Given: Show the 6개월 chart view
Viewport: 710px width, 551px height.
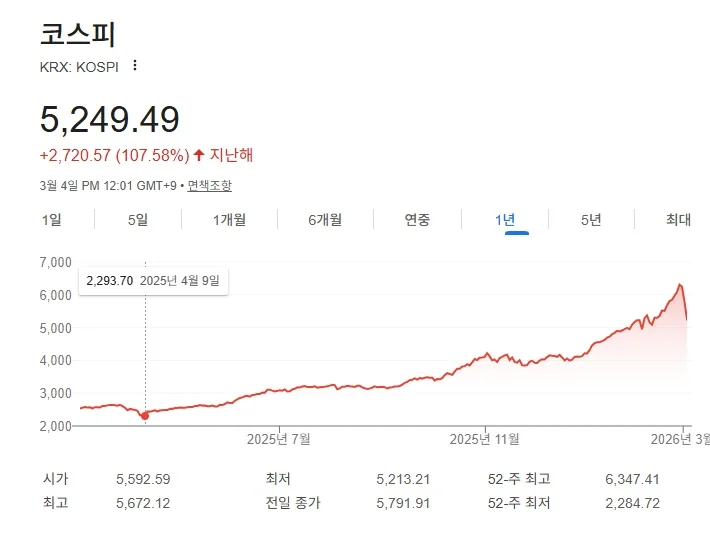Looking at the screenshot, I should coord(325,220).
